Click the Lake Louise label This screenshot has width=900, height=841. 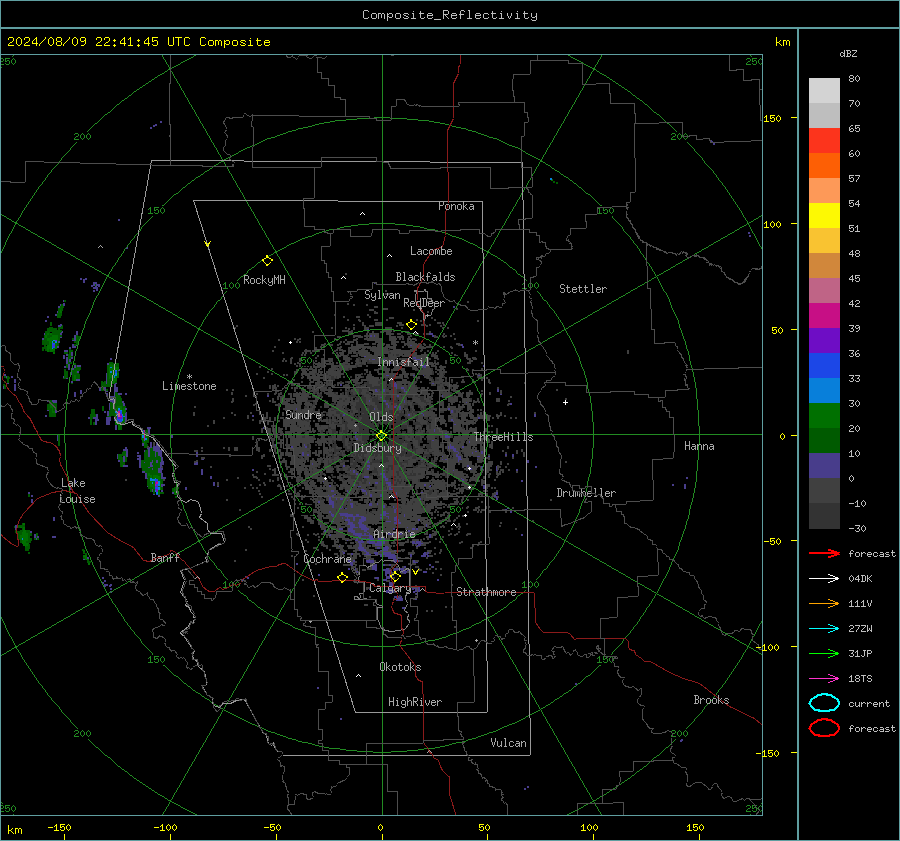pyautogui.click(x=78, y=491)
